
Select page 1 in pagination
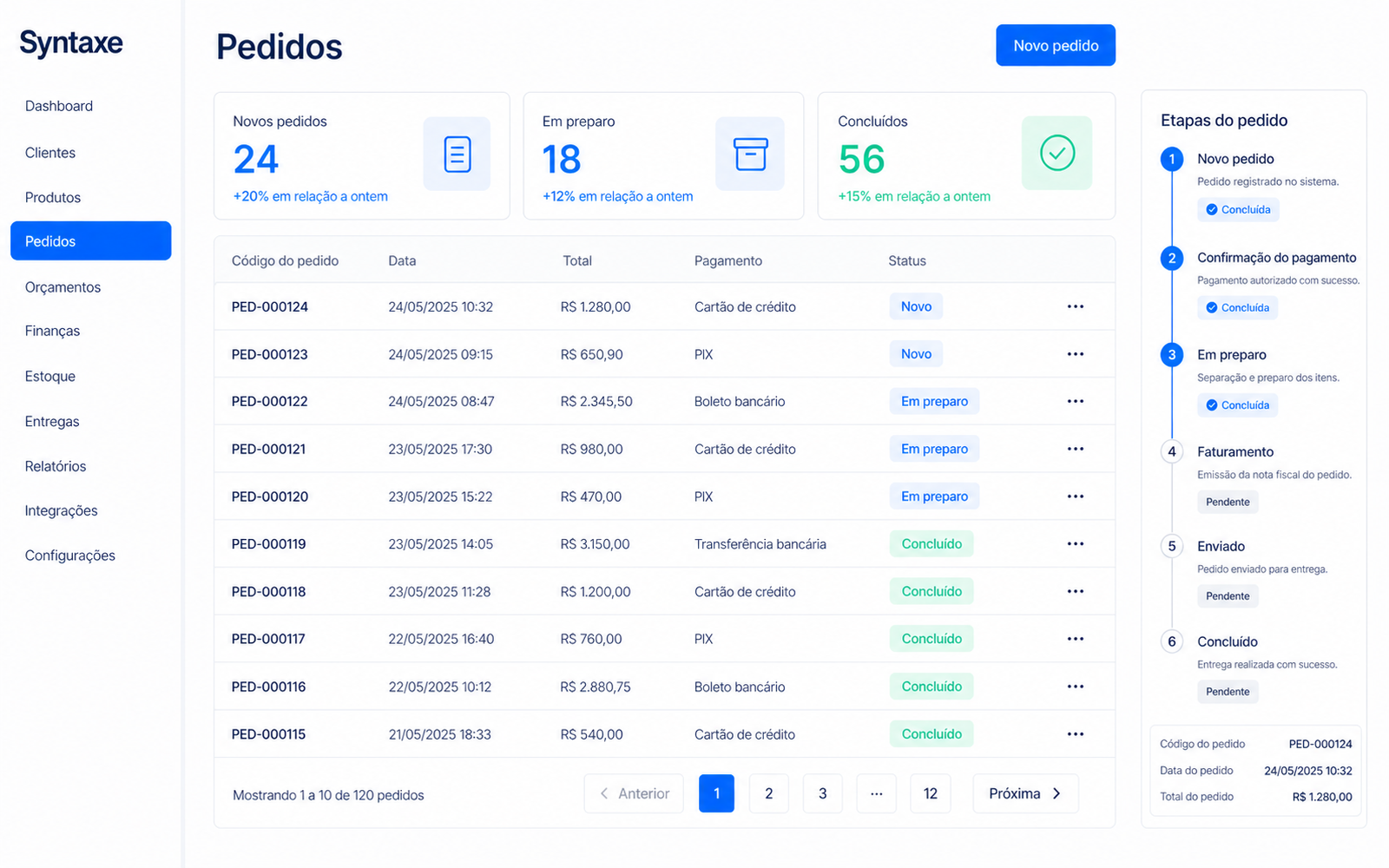click(716, 793)
